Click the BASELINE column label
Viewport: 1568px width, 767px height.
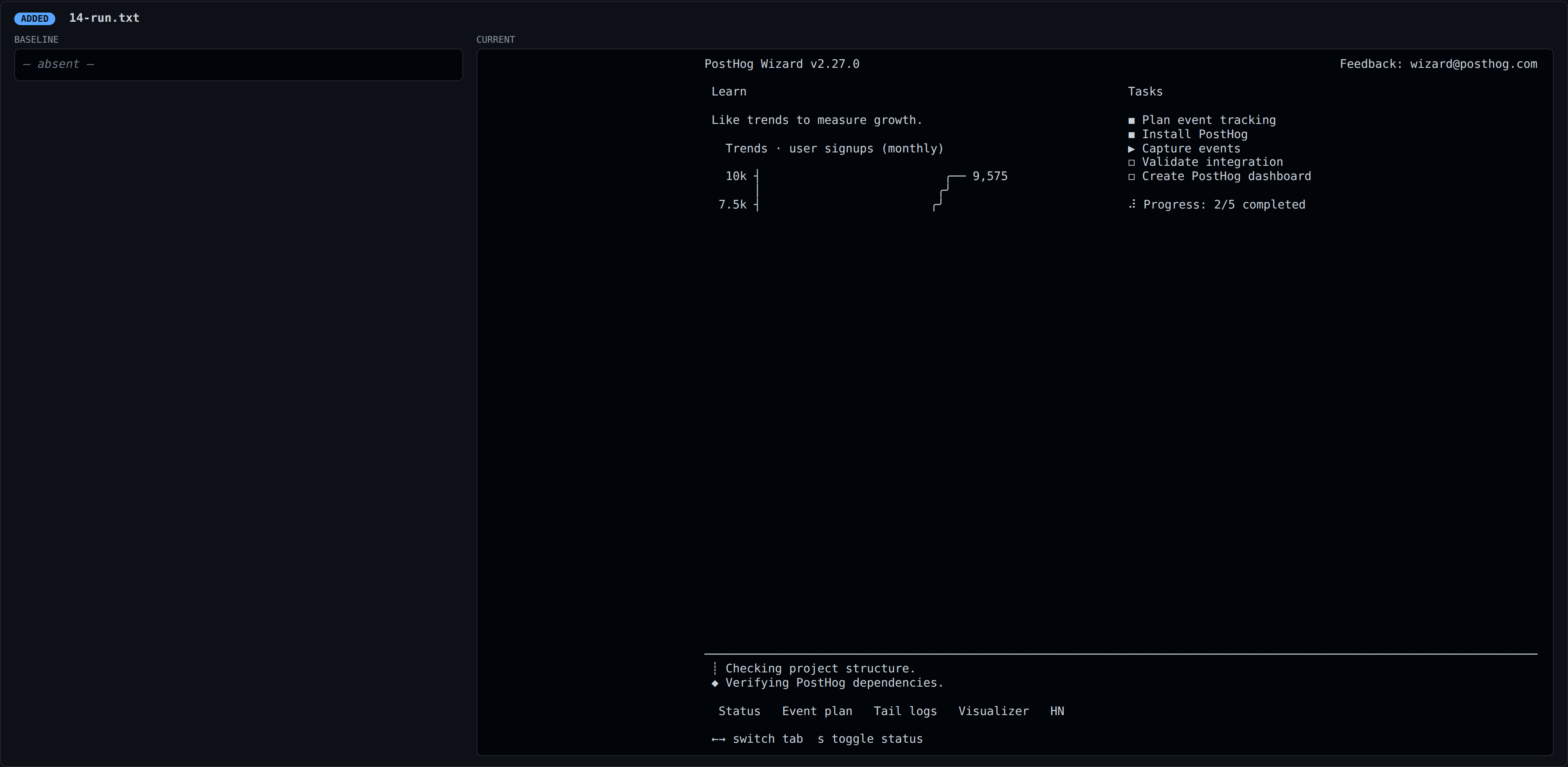coord(36,40)
